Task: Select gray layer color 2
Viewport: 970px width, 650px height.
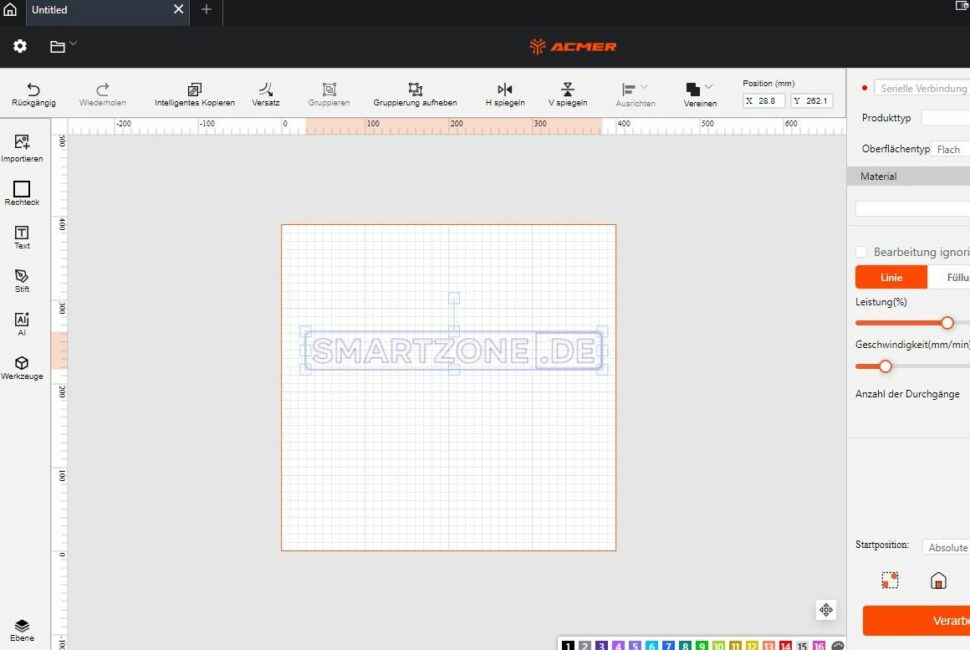Action: [x=585, y=645]
